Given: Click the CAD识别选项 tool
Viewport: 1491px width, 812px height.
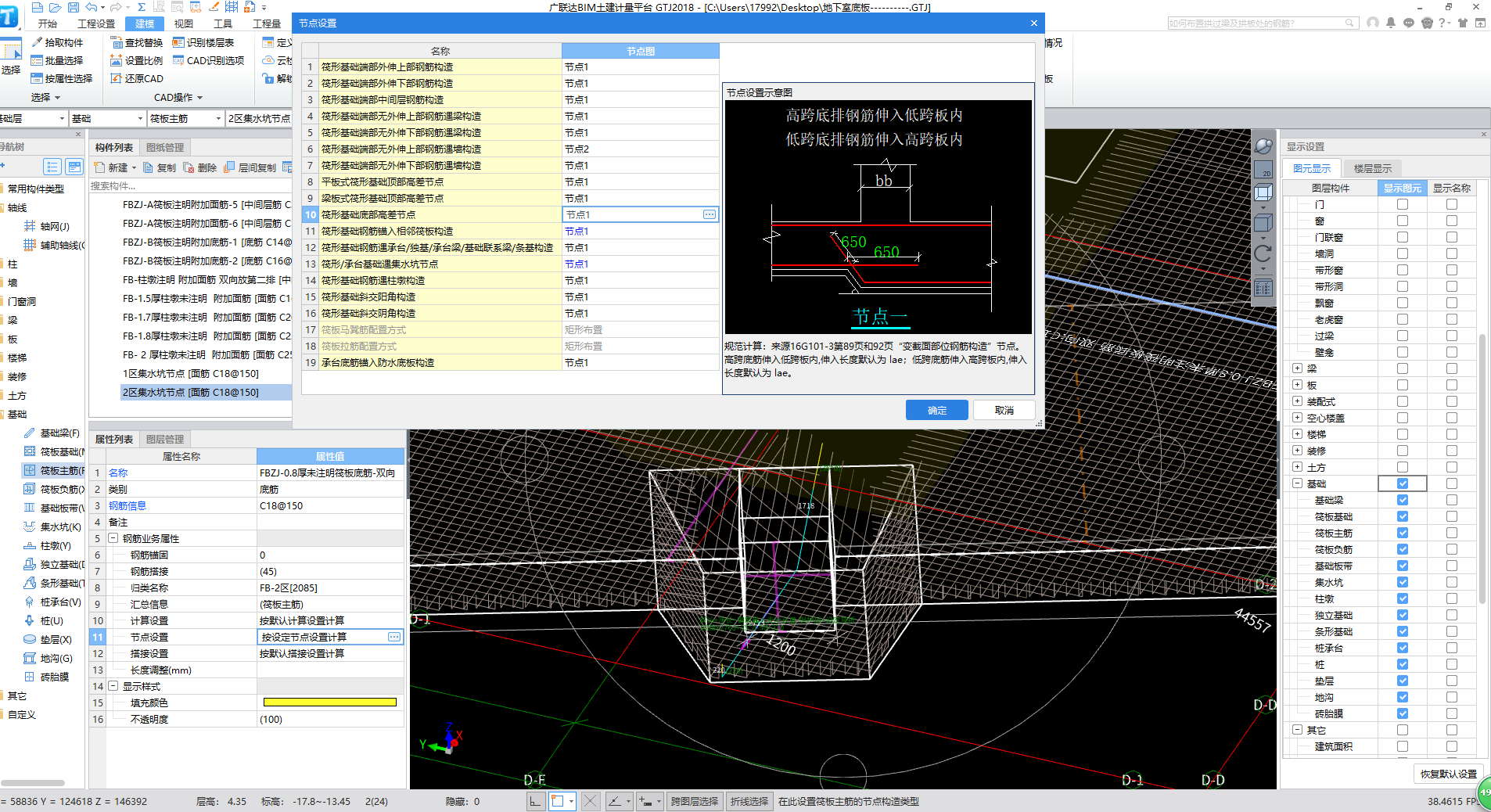Looking at the screenshot, I should click(x=208, y=60).
